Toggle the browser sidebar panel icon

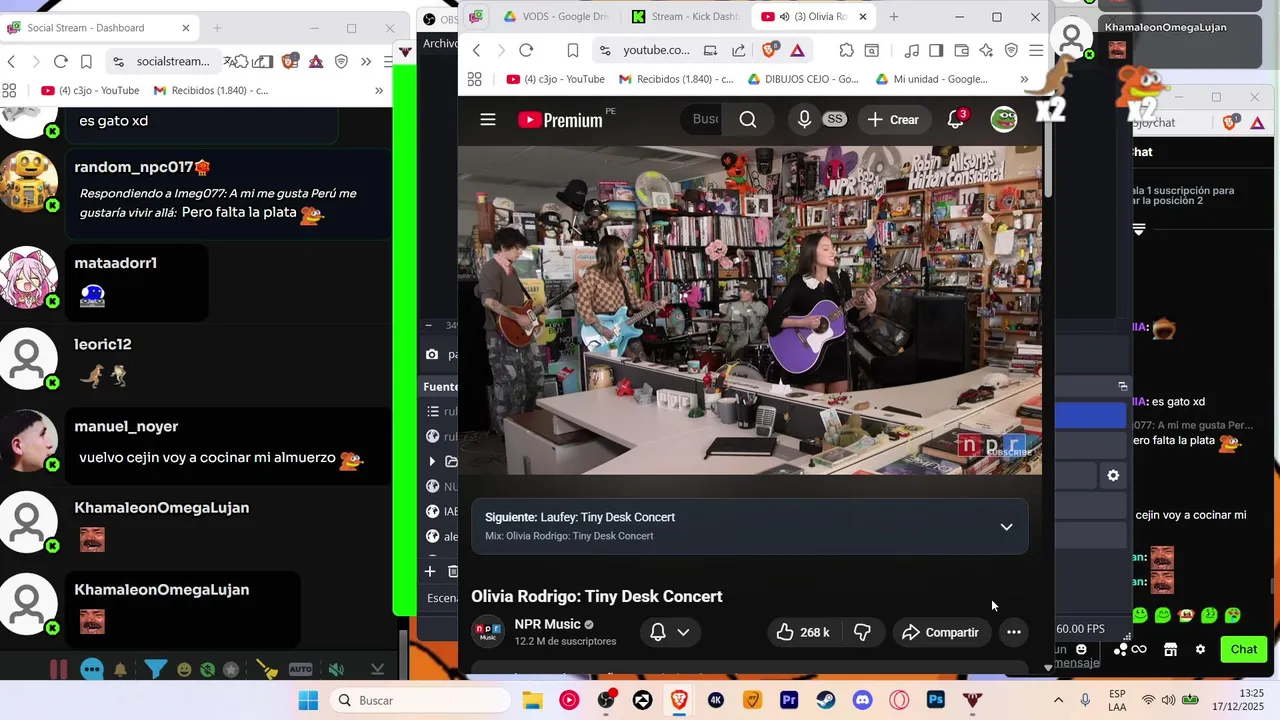[x=936, y=50]
